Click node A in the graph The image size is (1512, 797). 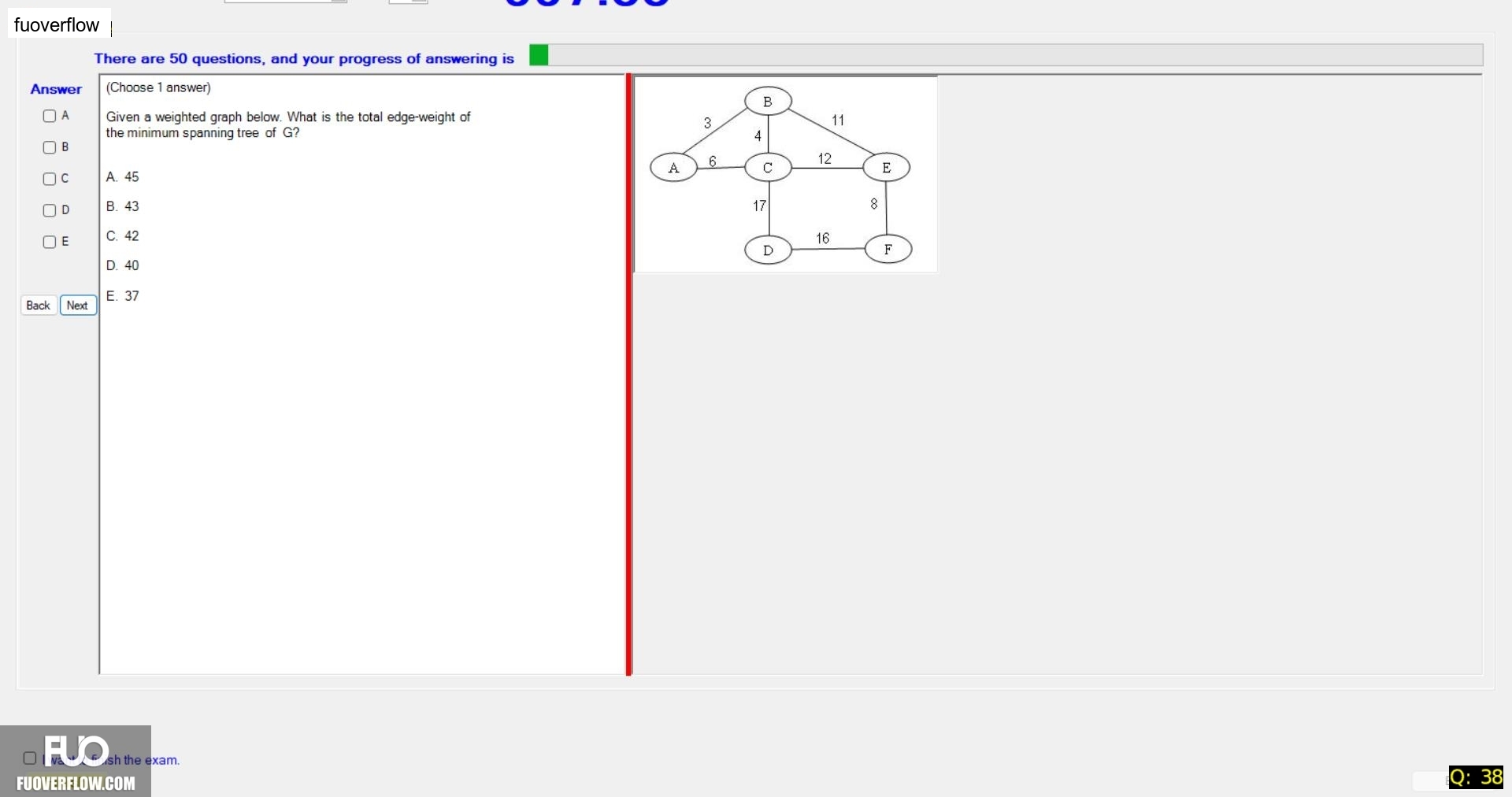673,168
